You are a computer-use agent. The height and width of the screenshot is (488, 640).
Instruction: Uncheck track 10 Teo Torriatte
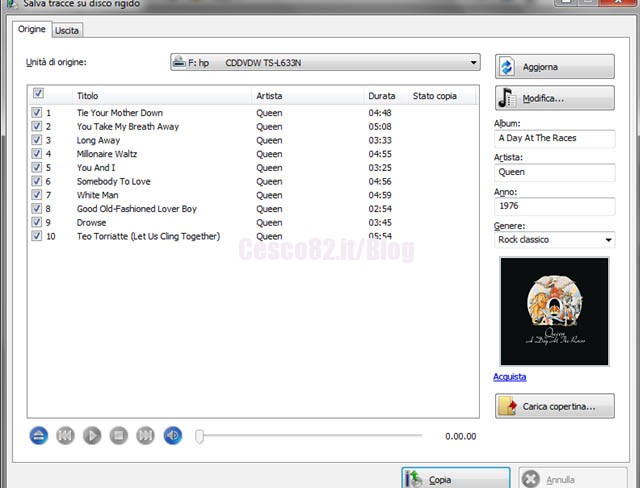(36, 236)
